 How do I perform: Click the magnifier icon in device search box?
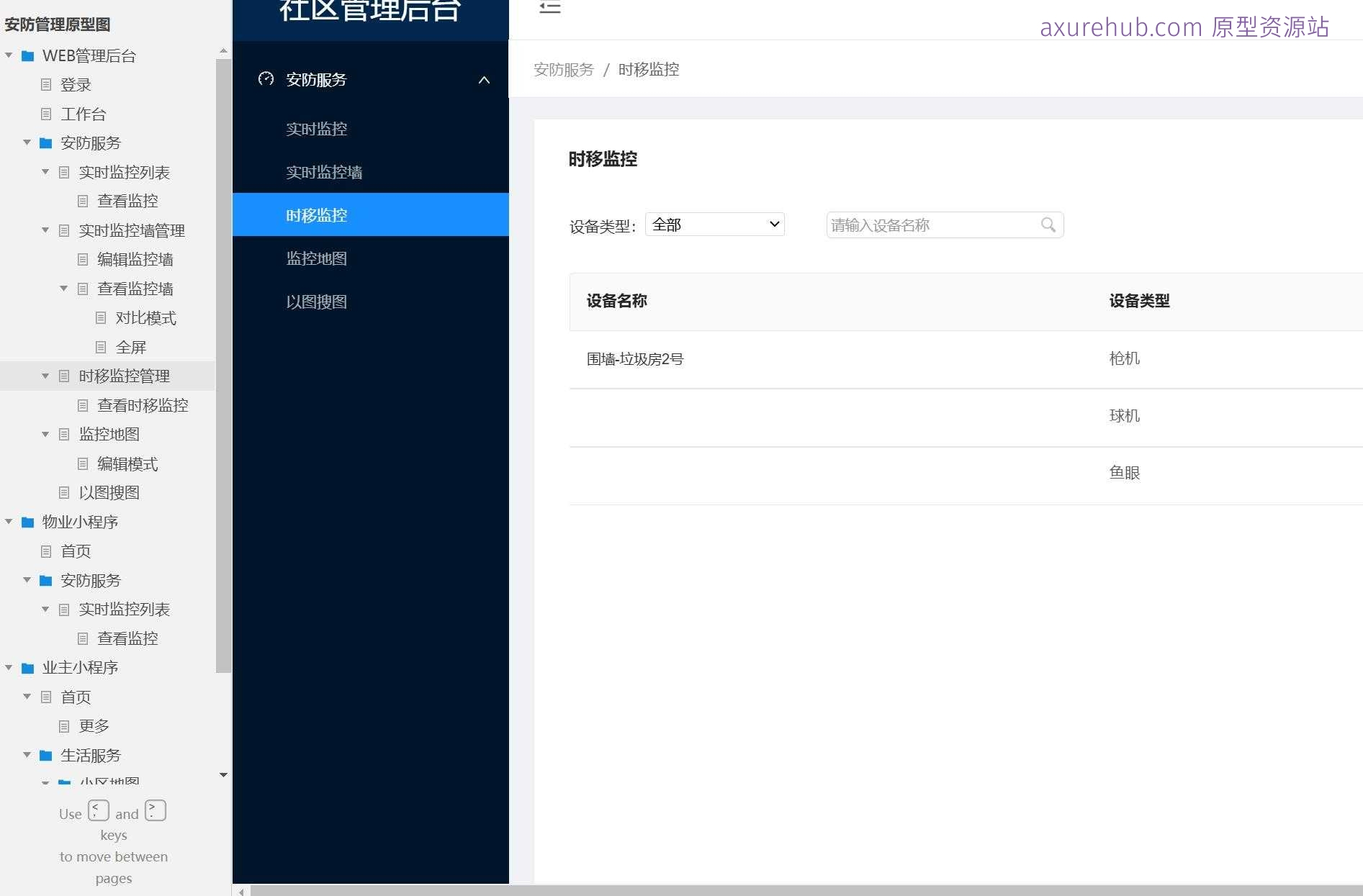[x=1048, y=225]
